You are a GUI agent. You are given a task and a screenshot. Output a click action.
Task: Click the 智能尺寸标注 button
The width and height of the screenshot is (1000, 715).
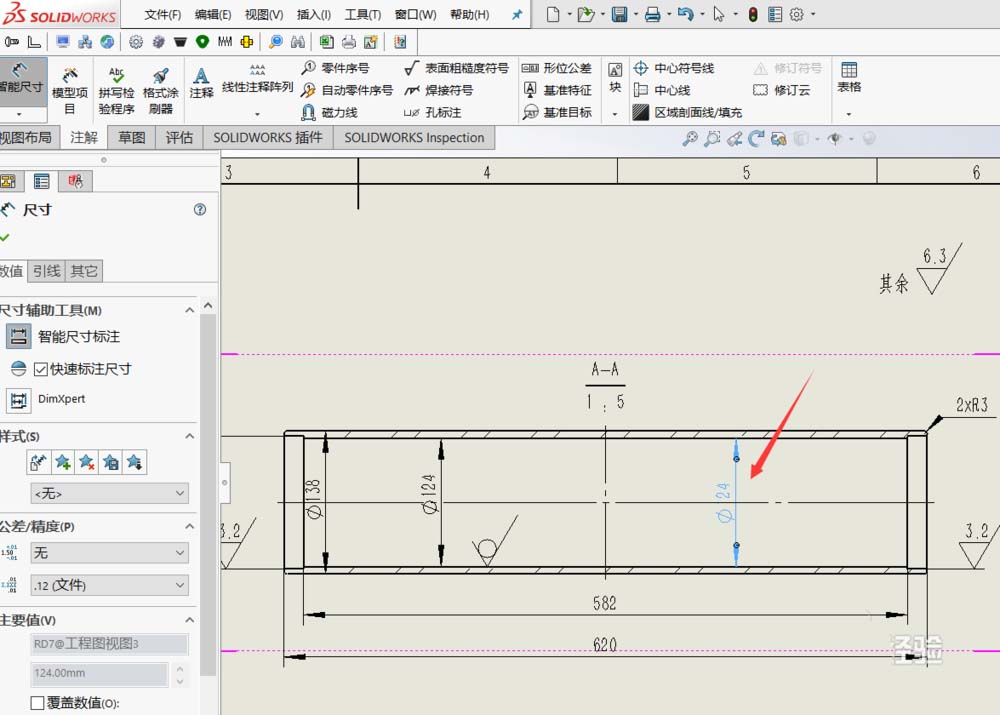[18, 336]
